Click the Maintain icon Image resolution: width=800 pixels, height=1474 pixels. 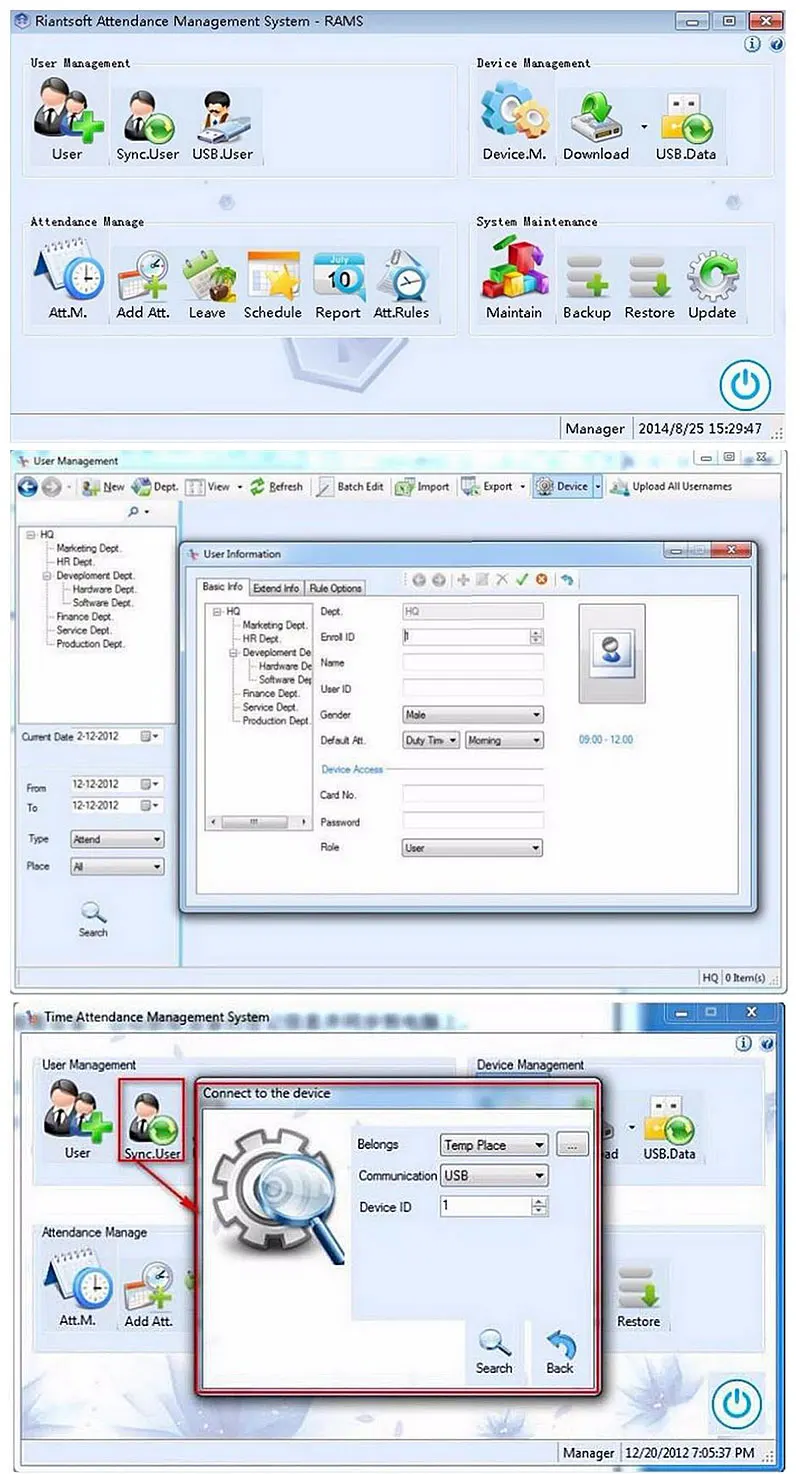(513, 280)
